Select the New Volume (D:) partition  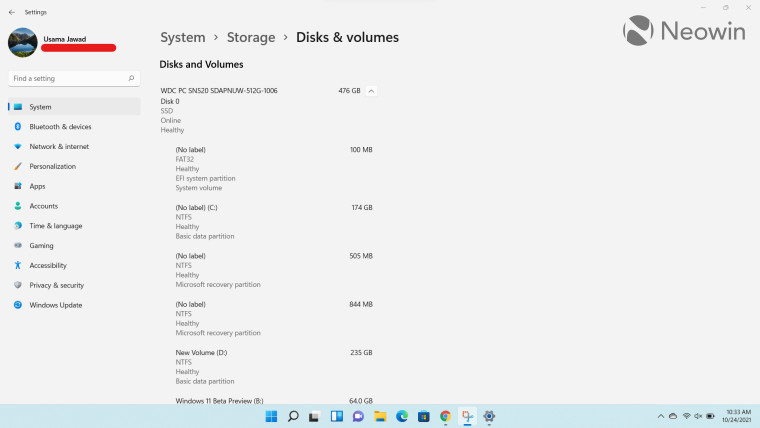point(274,367)
